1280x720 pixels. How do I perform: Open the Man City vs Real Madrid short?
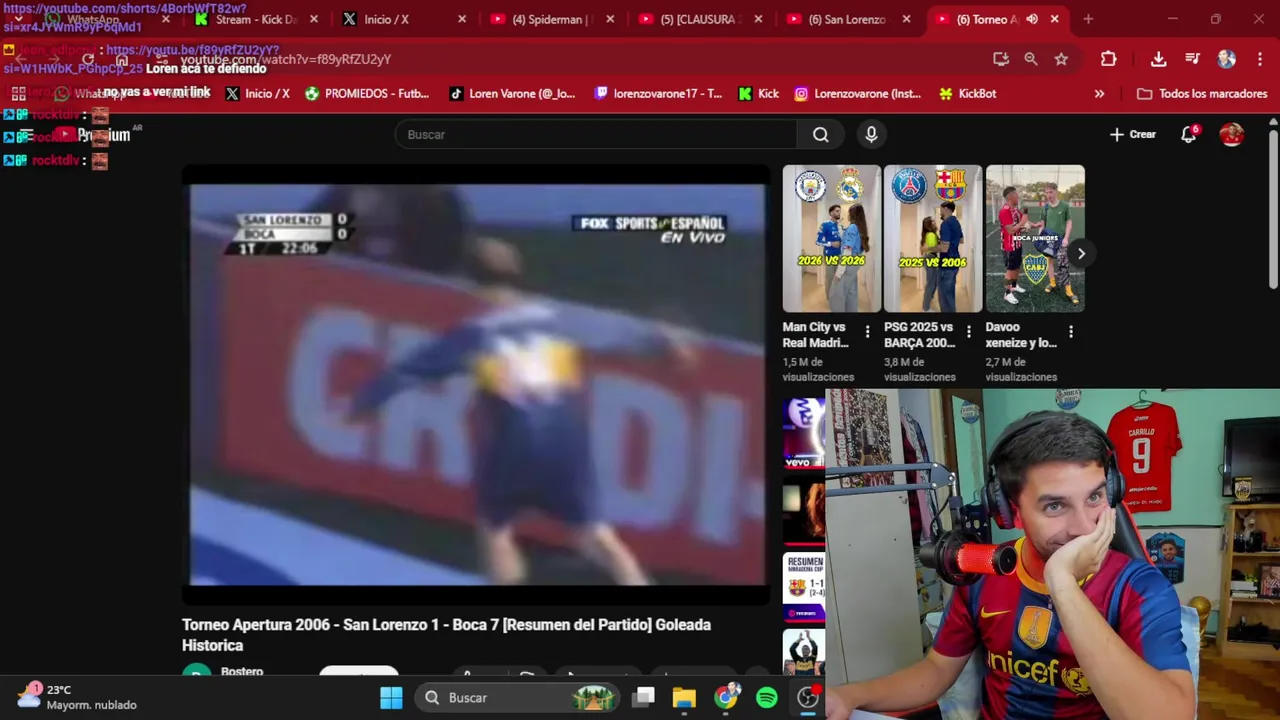831,239
